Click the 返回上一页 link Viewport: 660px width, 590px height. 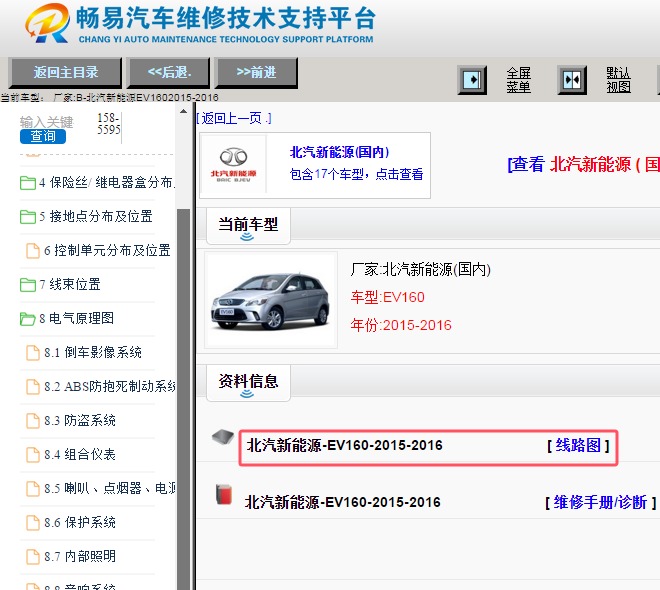click(234, 118)
